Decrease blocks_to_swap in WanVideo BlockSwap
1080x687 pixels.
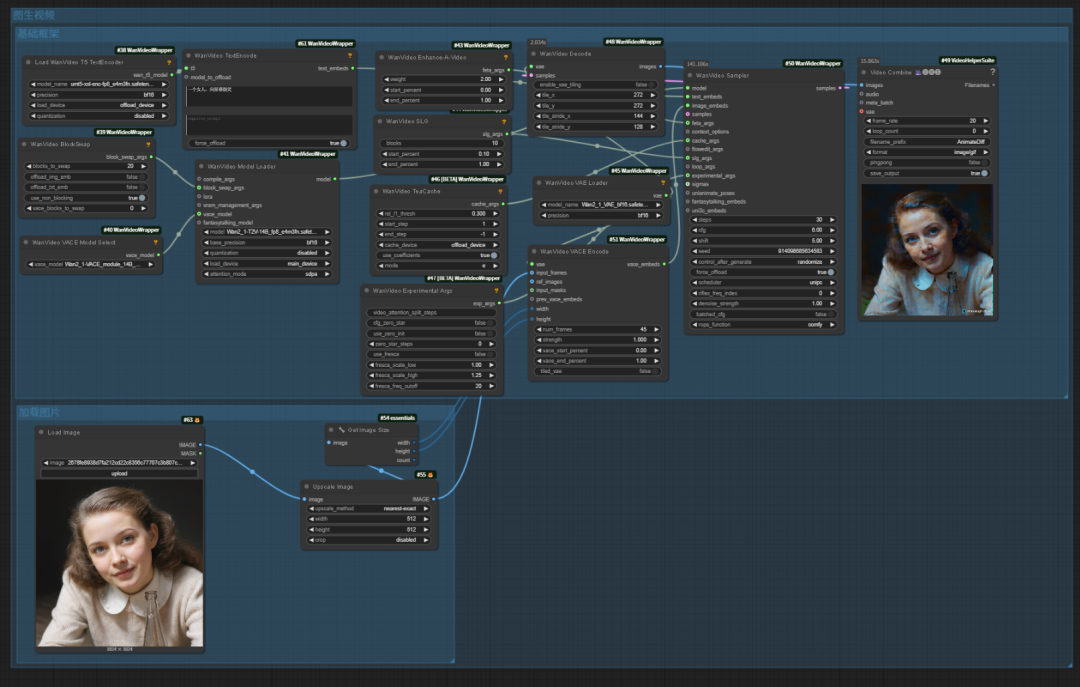[x=29, y=166]
